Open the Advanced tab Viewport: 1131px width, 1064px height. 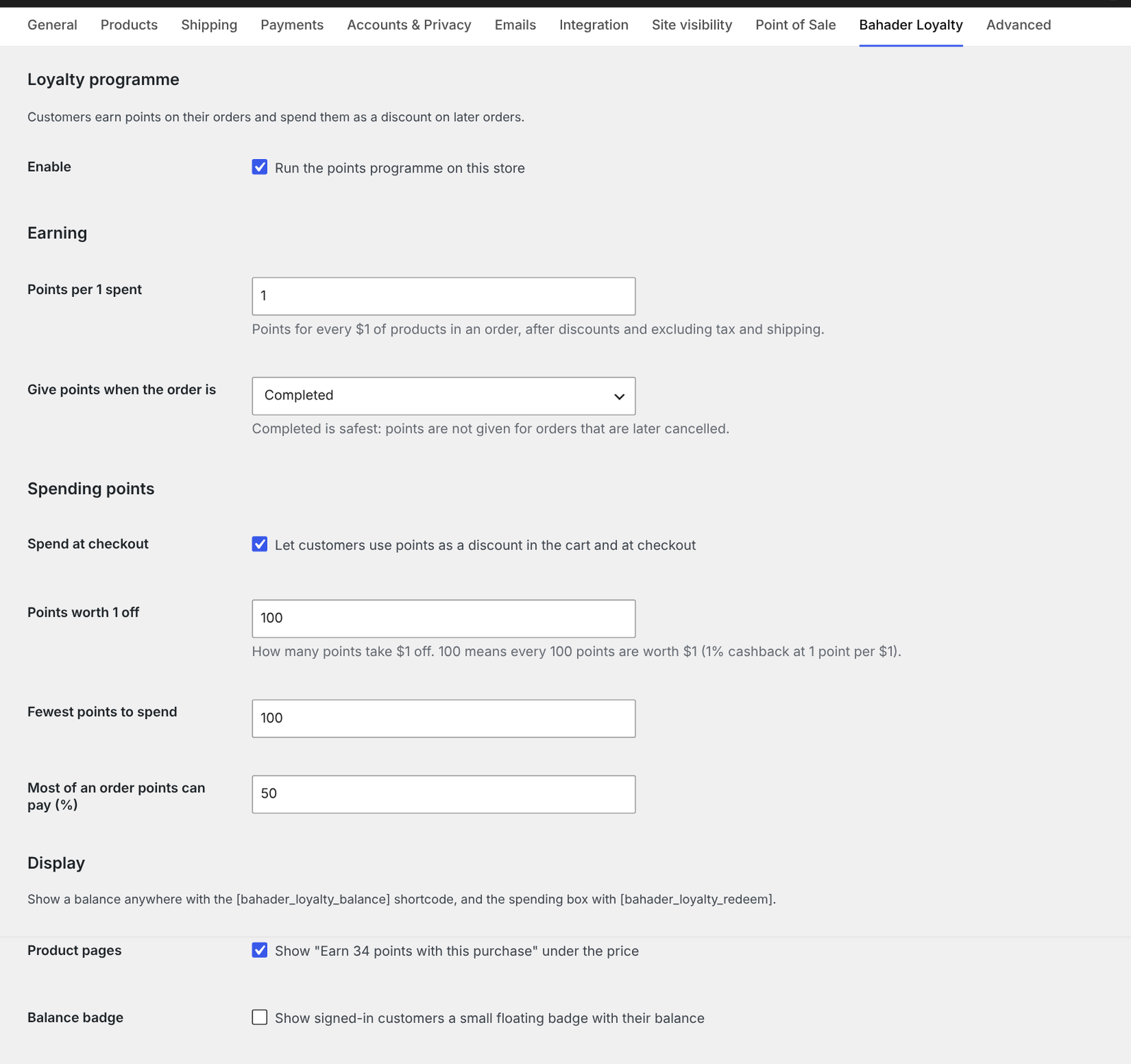(1019, 25)
